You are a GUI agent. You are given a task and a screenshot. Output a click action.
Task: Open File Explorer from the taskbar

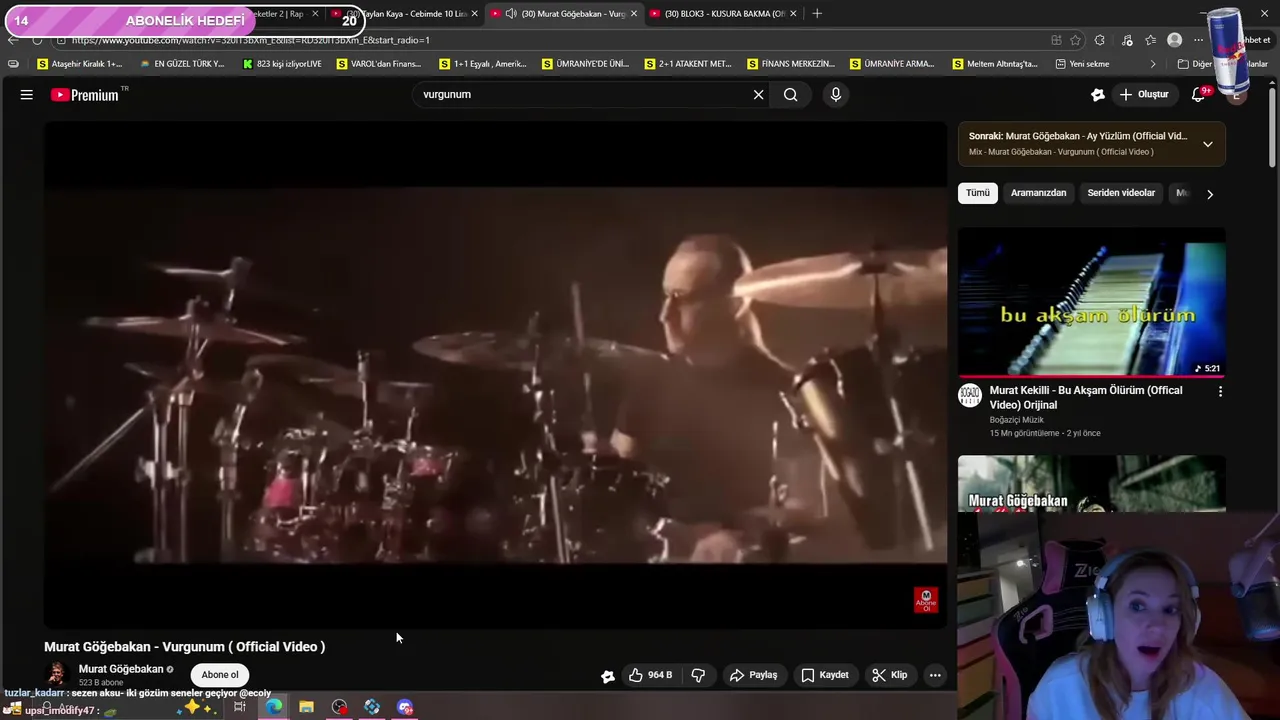(306, 707)
